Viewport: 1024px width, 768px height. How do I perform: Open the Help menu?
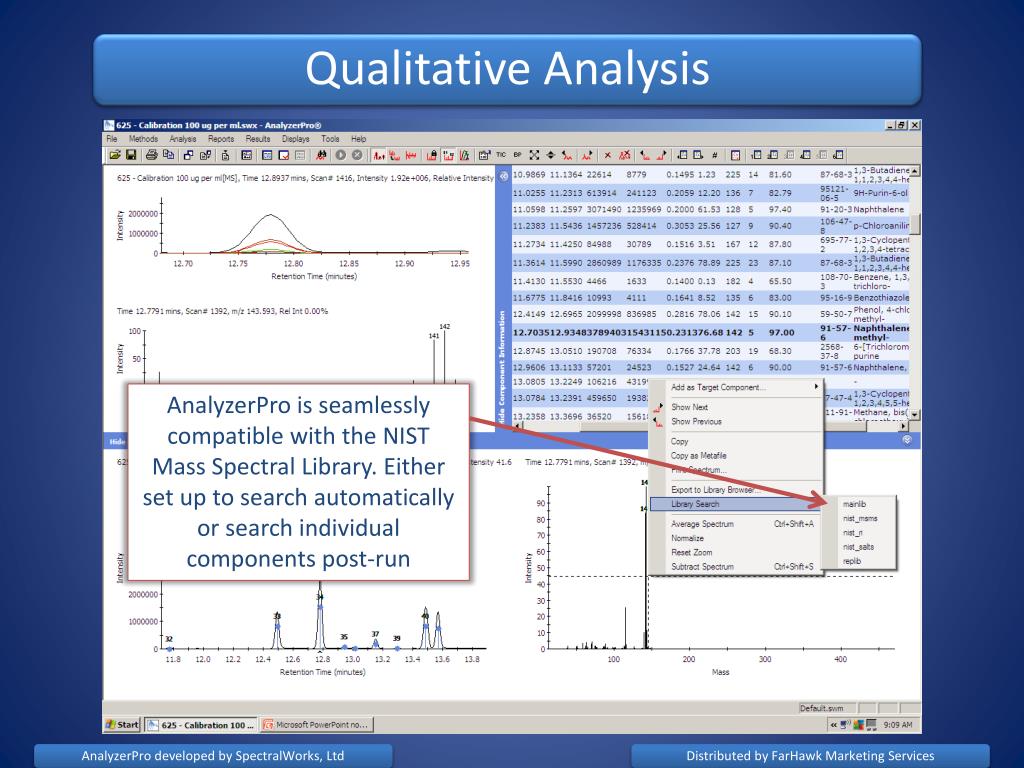coord(359,139)
